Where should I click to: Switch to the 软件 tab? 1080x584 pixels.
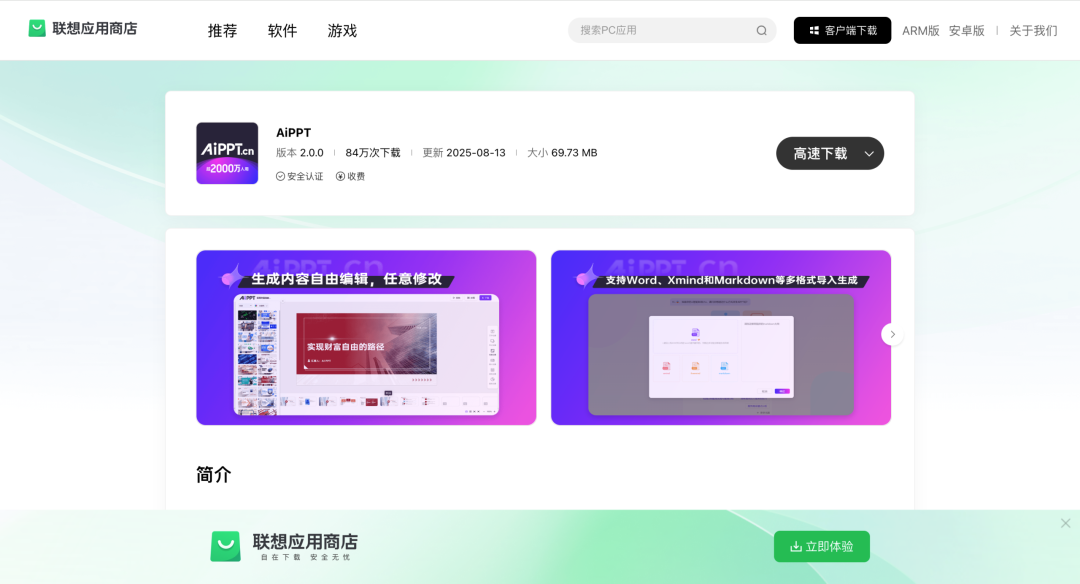coord(281,30)
